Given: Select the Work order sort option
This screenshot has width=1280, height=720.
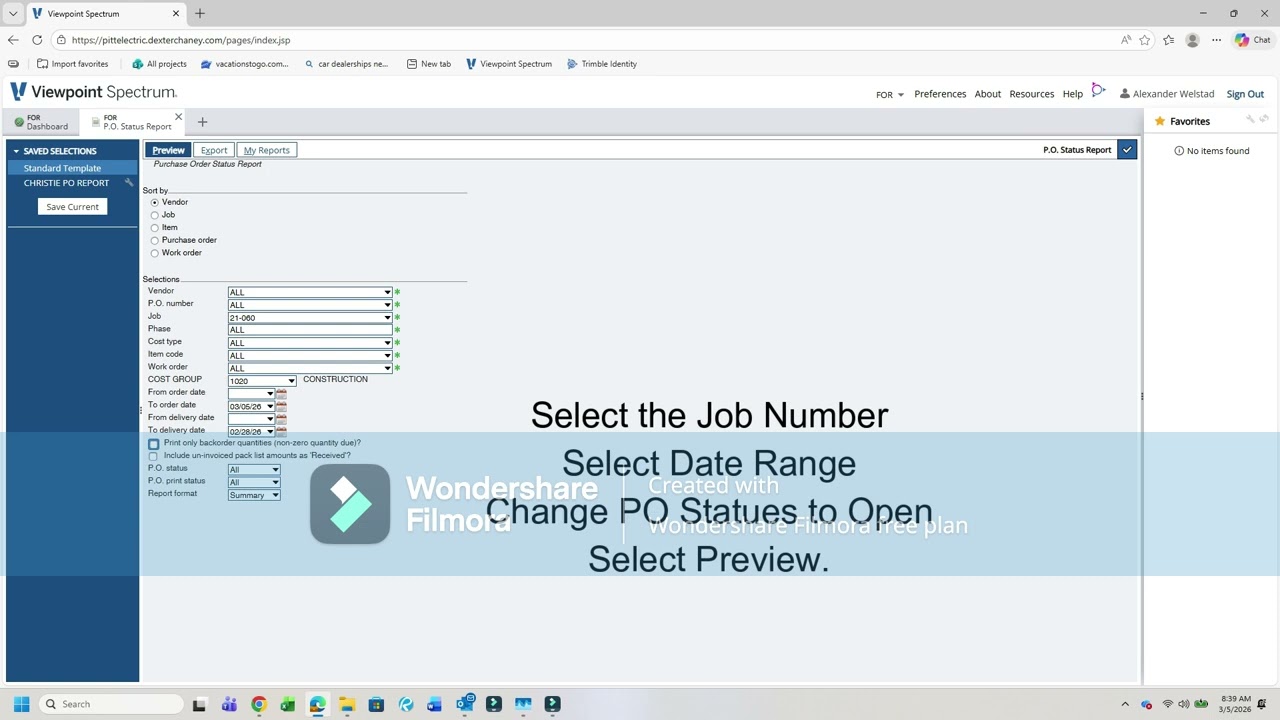Looking at the screenshot, I should pos(154,253).
